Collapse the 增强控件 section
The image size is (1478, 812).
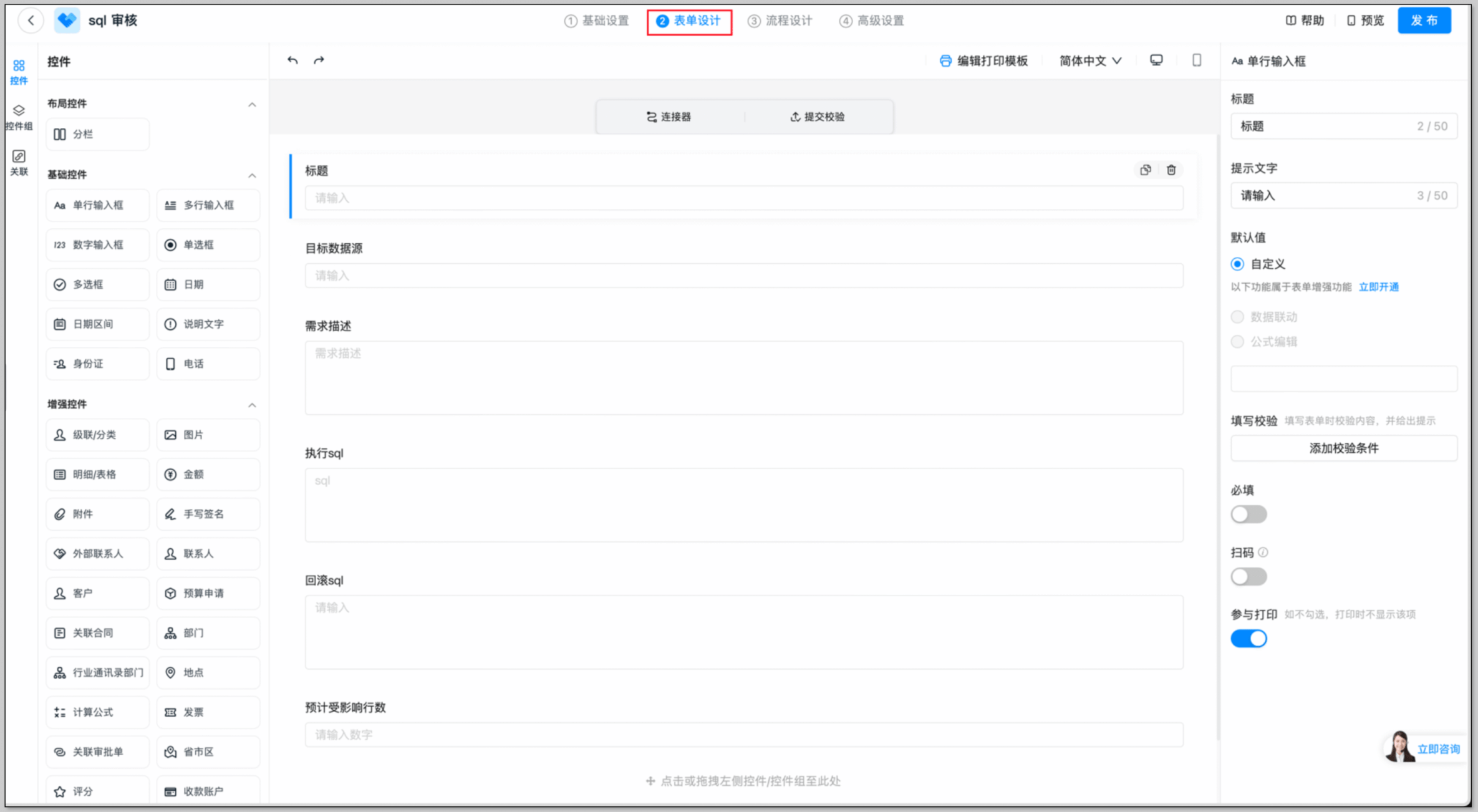[252, 405]
